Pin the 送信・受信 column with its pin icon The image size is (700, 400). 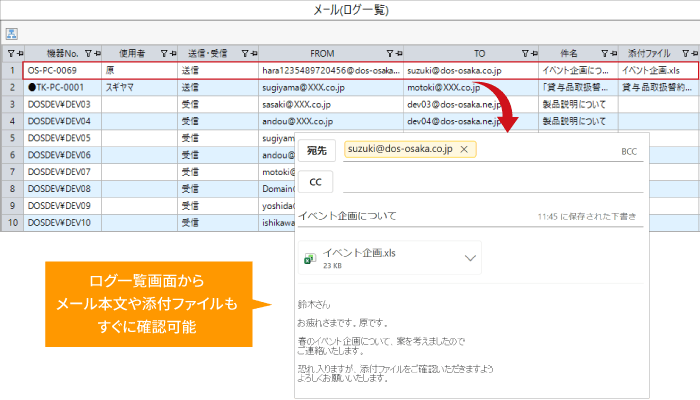click(x=254, y=54)
